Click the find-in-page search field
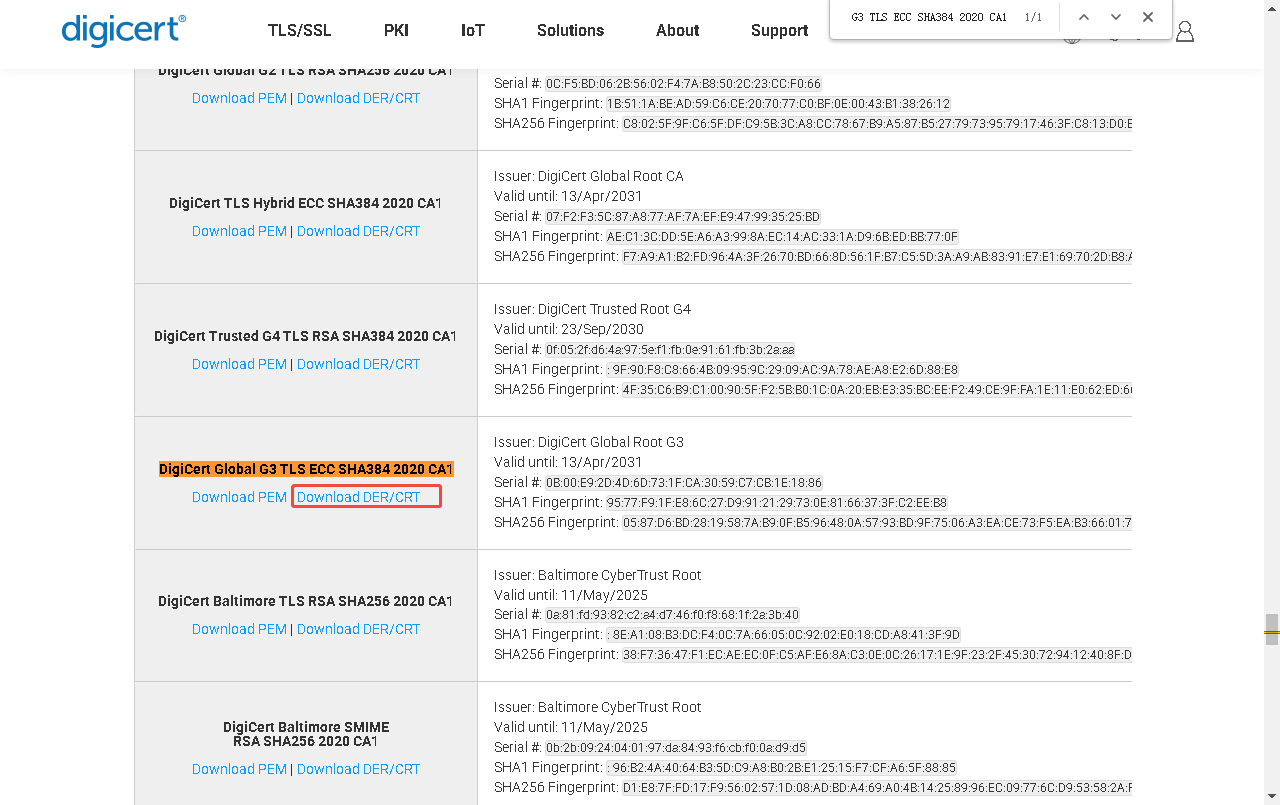This screenshot has width=1280, height=805. (x=930, y=17)
